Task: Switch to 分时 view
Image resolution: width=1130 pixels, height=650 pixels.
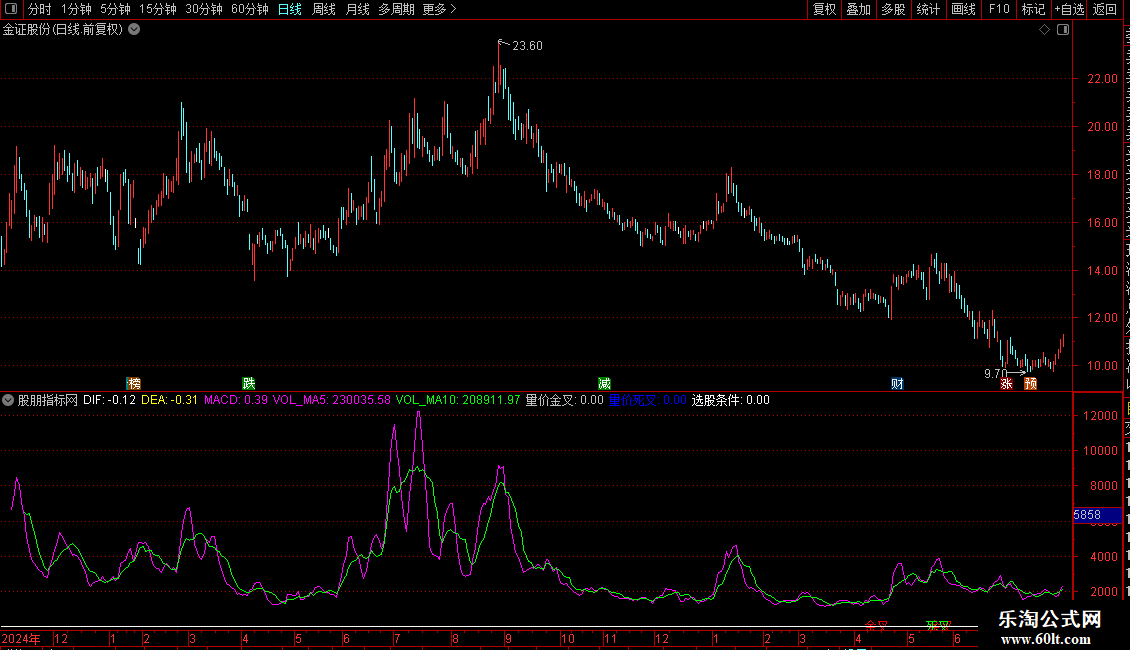Action: pos(40,9)
